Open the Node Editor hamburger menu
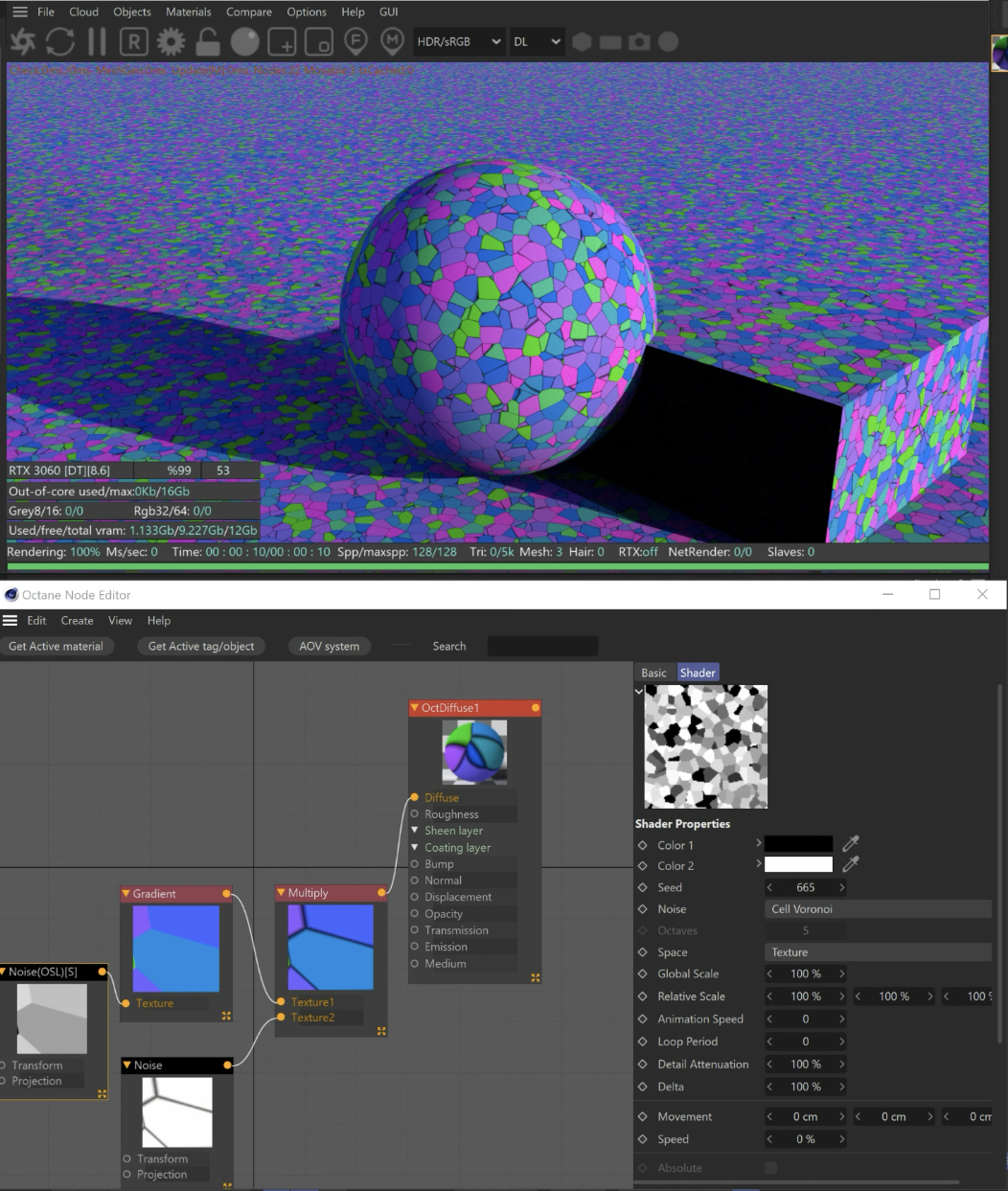1008x1191 pixels. (11, 620)
